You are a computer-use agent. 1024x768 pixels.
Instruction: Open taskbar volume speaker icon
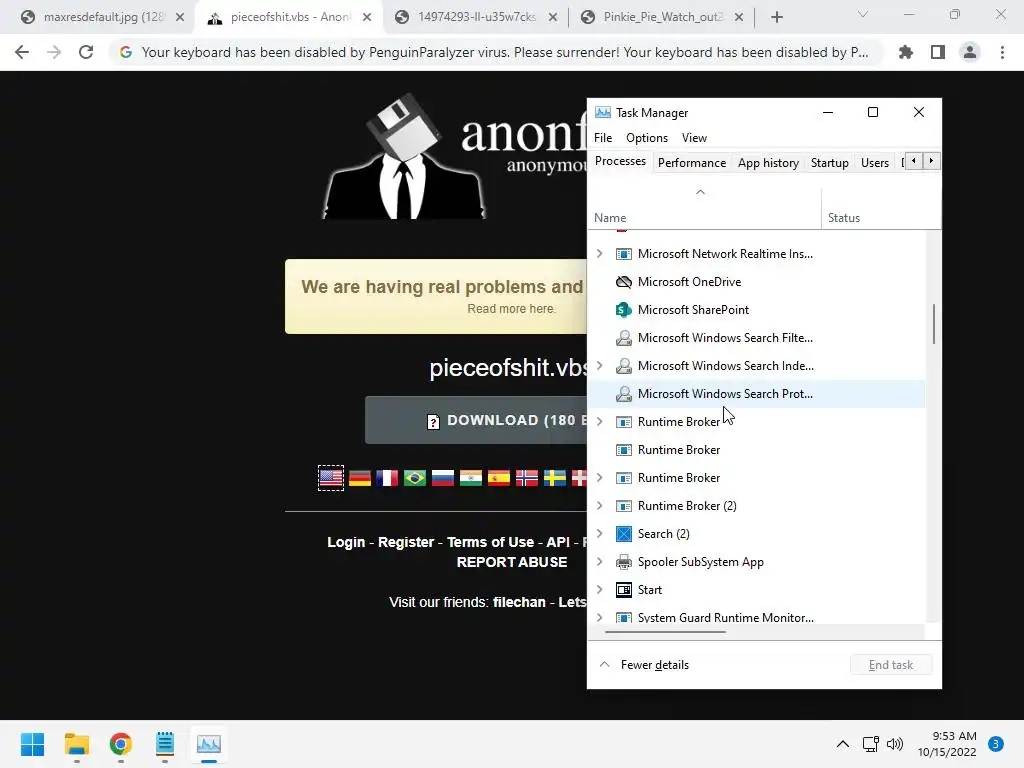(x=895, y=744)
